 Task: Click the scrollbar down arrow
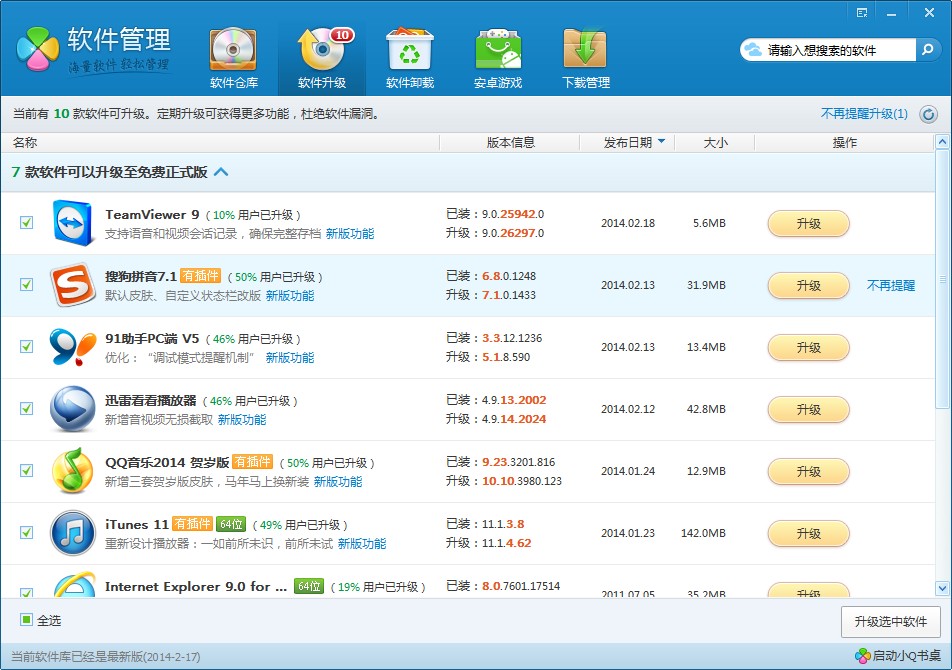pyautogui.click(x=942, y=587)
